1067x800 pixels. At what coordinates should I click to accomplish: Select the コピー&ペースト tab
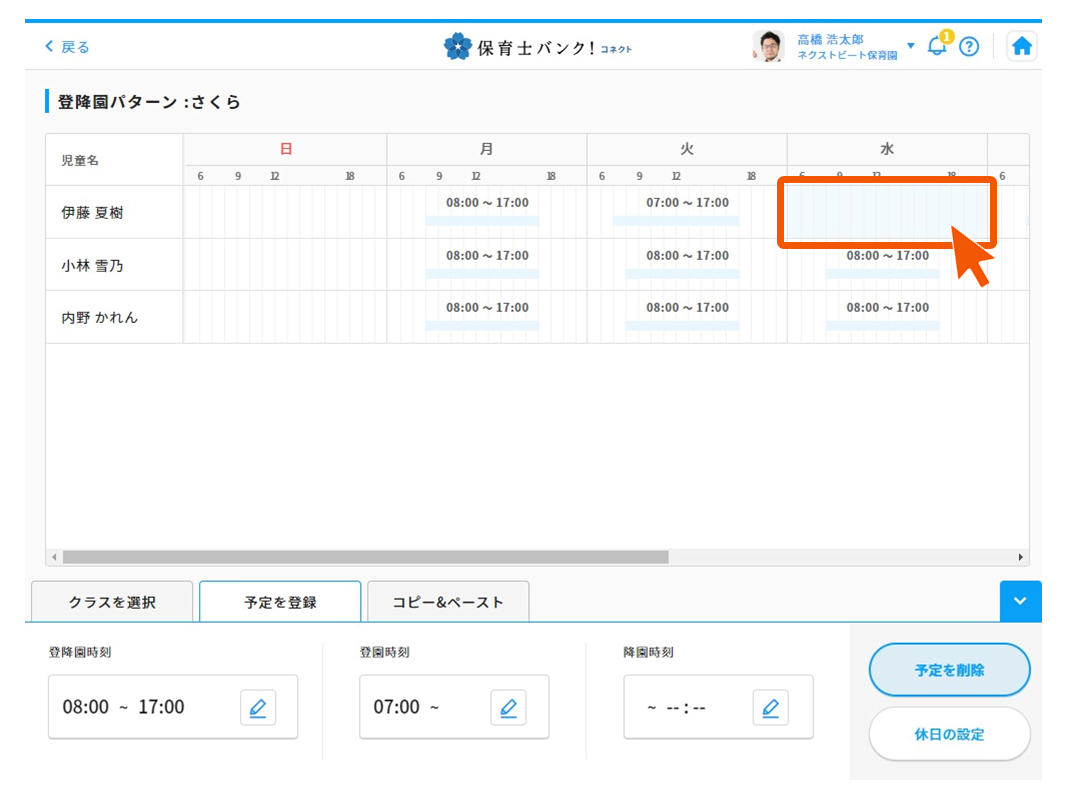pyautogui.click(x=448, y=601)
